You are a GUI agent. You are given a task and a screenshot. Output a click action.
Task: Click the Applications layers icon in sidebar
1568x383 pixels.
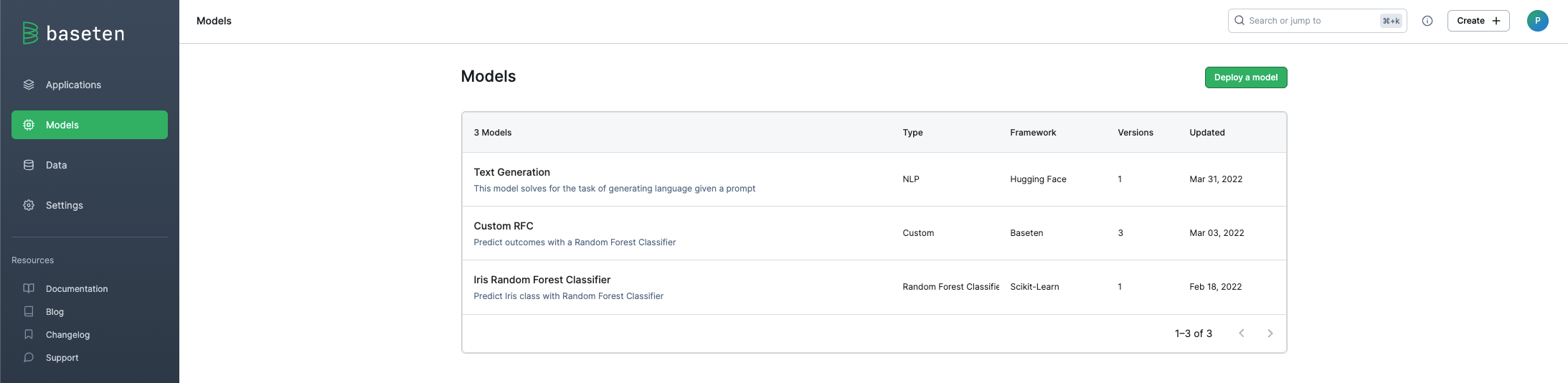click(29, 85)
